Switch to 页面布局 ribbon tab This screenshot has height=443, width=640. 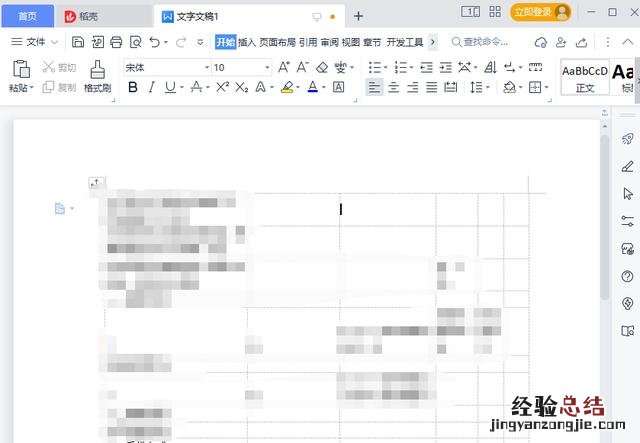pos(277,42)
